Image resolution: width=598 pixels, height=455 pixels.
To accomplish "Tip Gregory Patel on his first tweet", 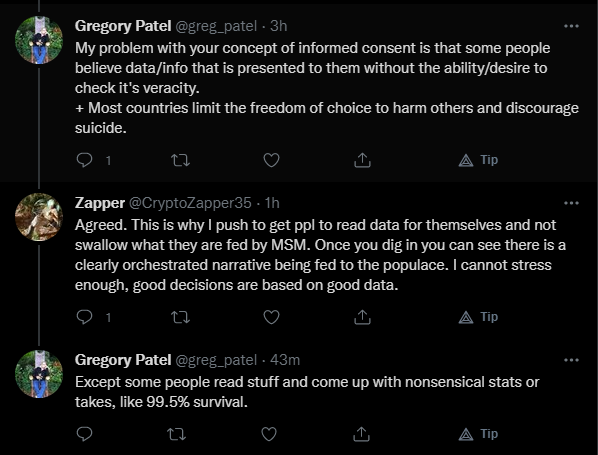I will coord(478,160).
